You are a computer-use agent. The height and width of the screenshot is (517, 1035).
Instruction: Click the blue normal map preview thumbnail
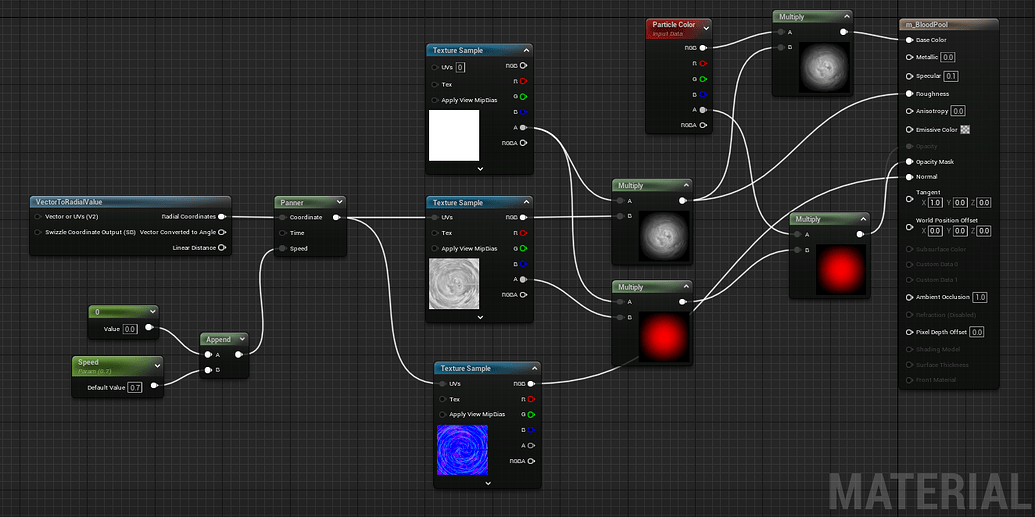(462, 450)
